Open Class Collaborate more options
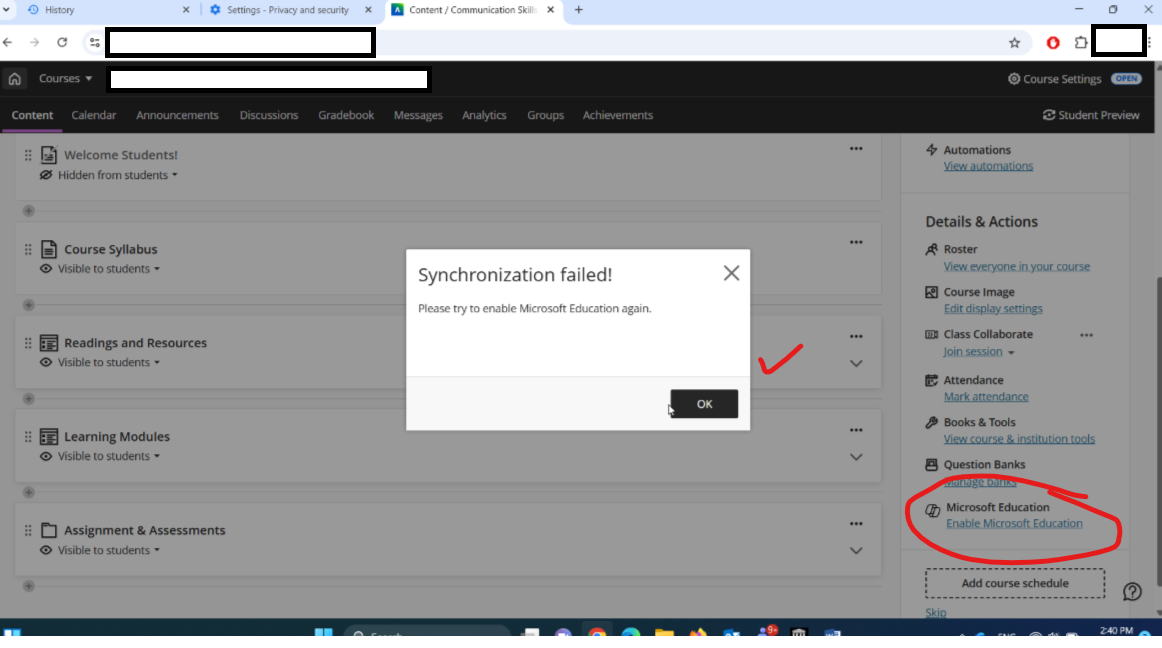The image size is (1162, 648). pyautogui.click(x=1086, y=335)
